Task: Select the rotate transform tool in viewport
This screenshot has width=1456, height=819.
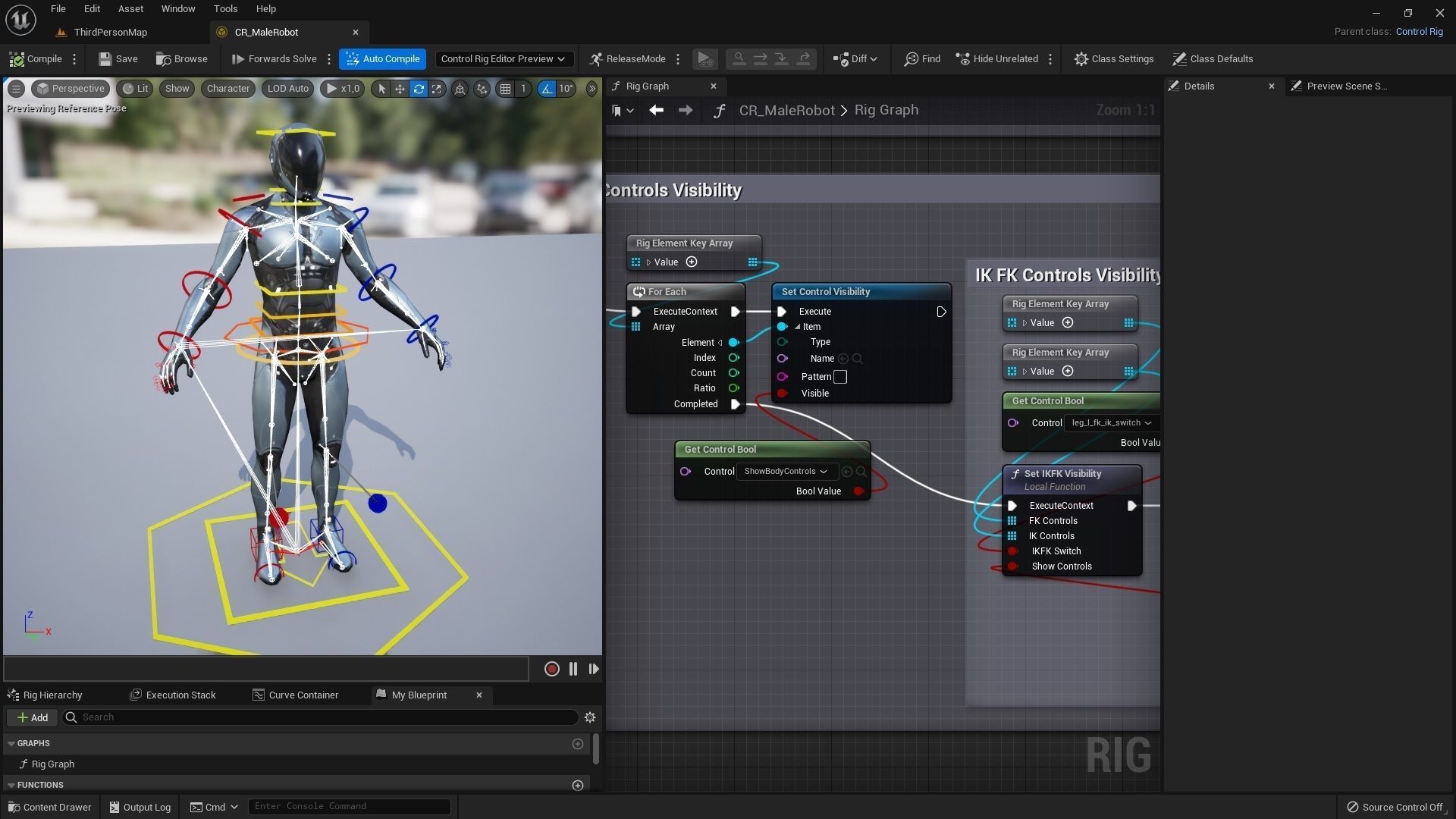Action: tap(418, 89)
